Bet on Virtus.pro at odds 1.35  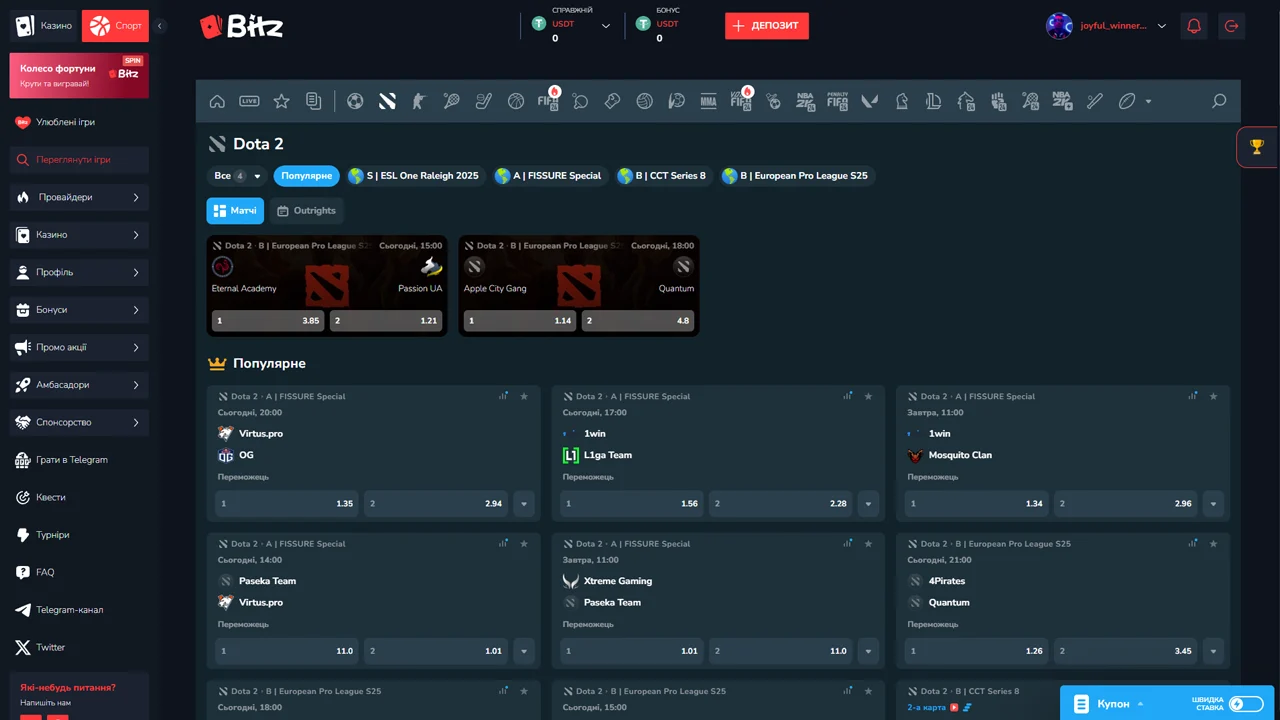(287, 504)
